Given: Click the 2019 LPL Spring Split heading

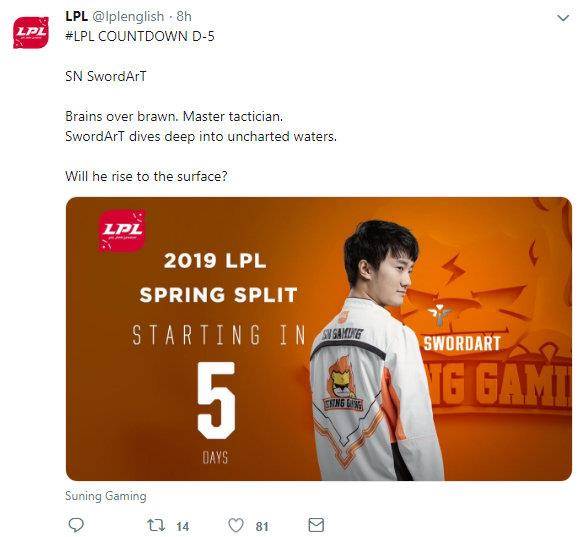Looking at the screenshot, I should pos(218,278).
